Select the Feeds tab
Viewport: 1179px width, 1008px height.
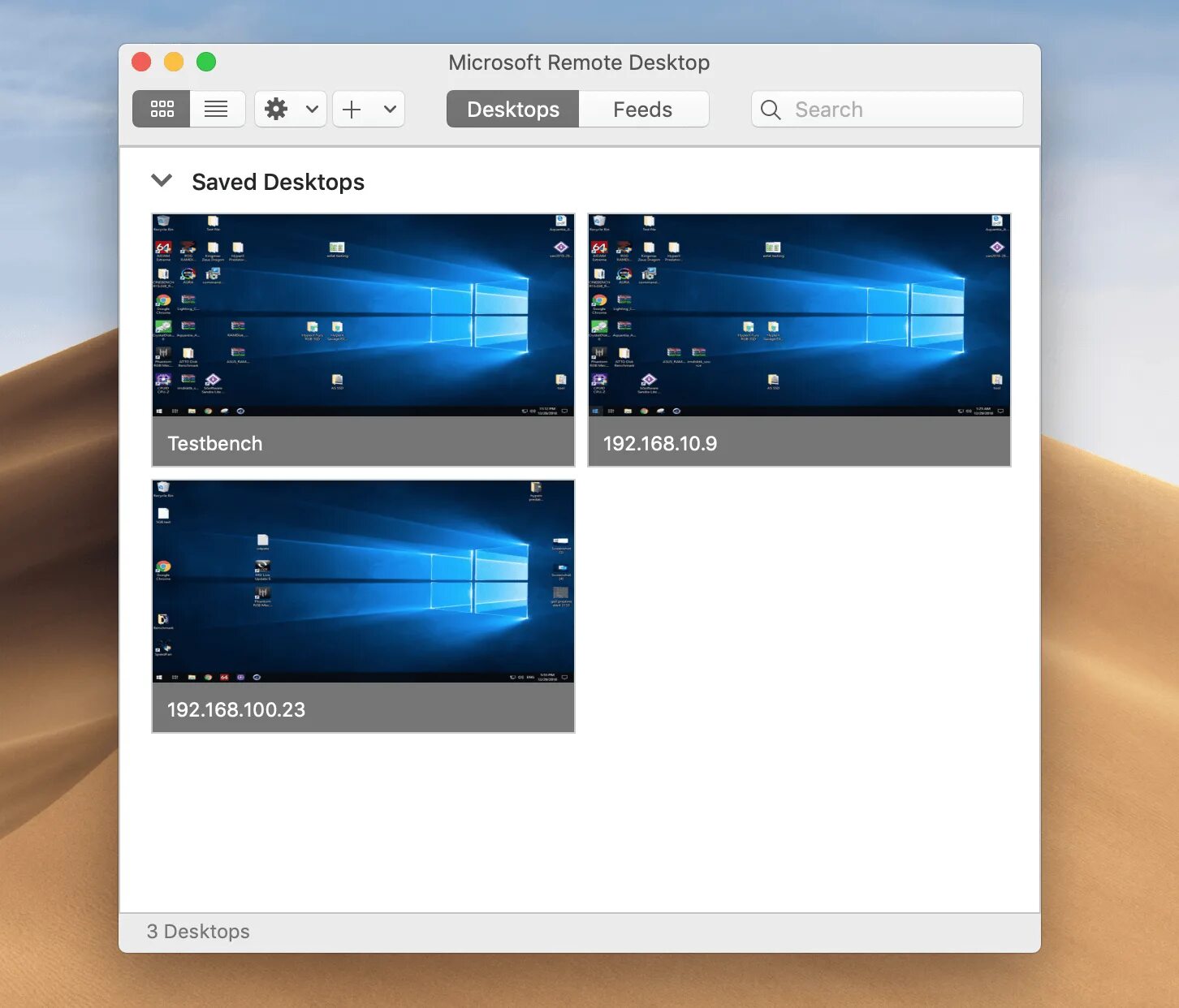[643, 109]
